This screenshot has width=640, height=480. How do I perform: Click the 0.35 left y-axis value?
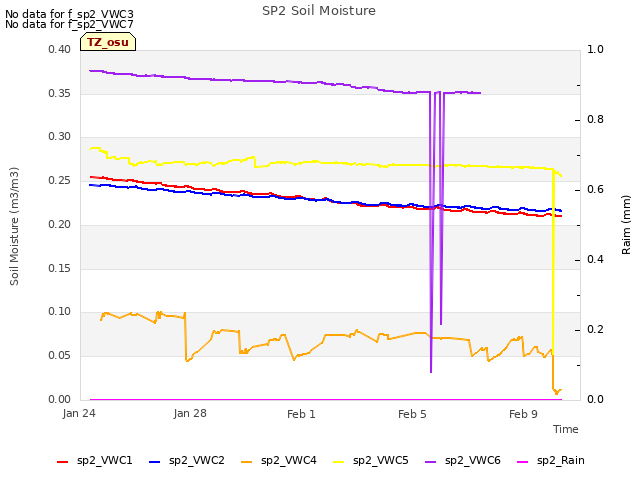click(60, 93)
